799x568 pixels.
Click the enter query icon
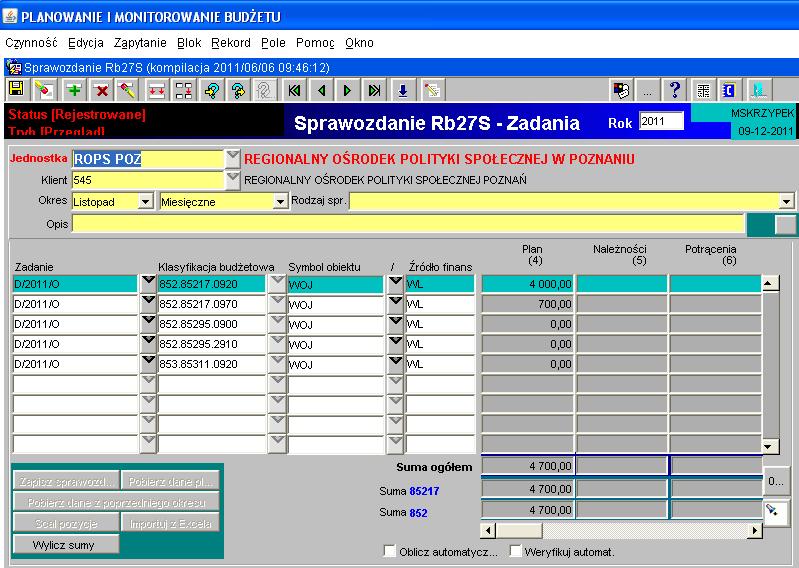coord(211,90)
